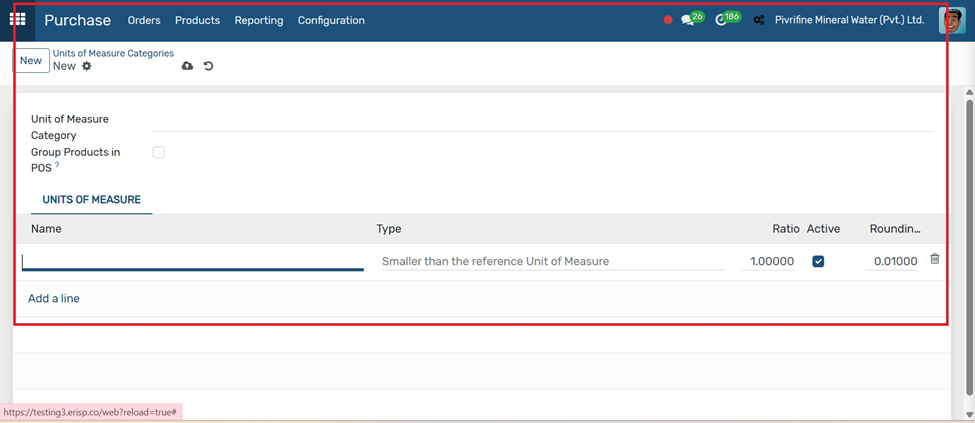Enable the Group Products in POS checkbox
975x423 pixels.
coord(159,152)
